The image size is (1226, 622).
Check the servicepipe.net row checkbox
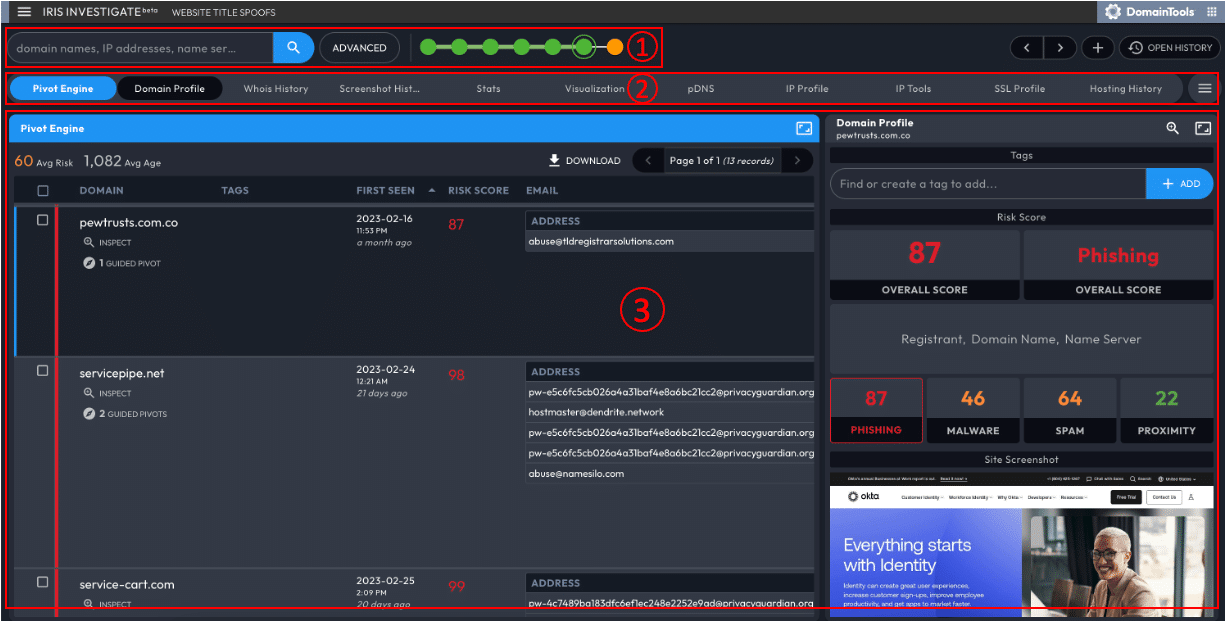coord(42,370)
